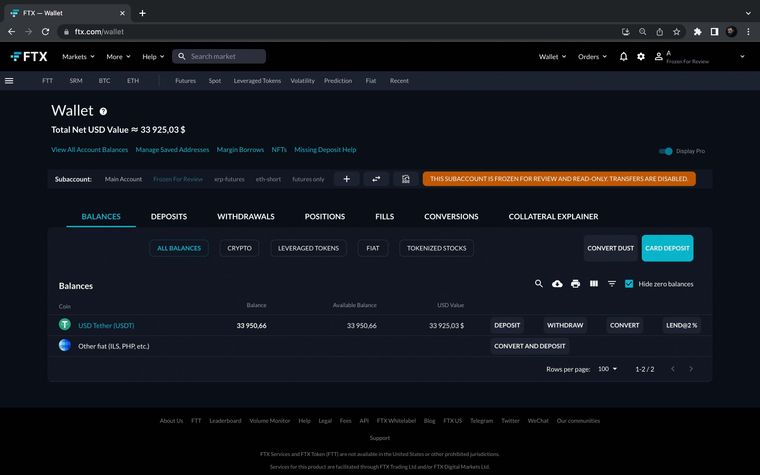Open the Orders header dropdown

tap(592, 57)
